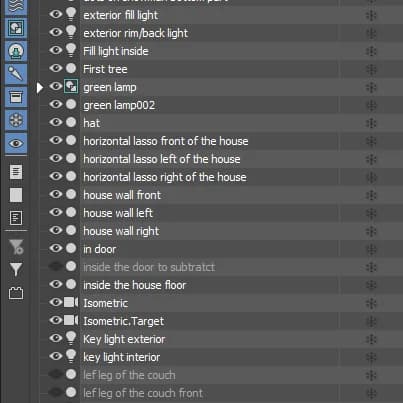The image size is (403, 403).
Task: Click the light bulb icon of Fill light inside
Action: pyautogui.click(x=71, y=50)
